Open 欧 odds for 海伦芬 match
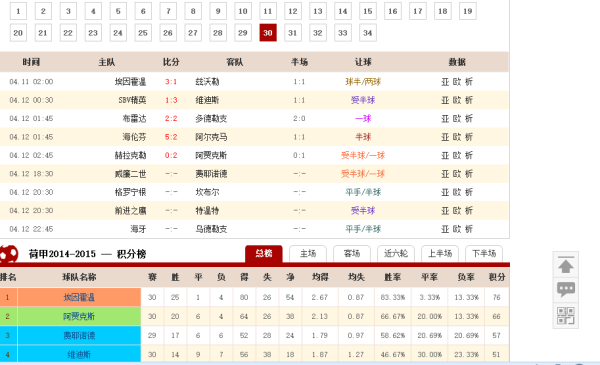This screenshot has height=365, width=600. pyautogui.click(x=457, y=137)
